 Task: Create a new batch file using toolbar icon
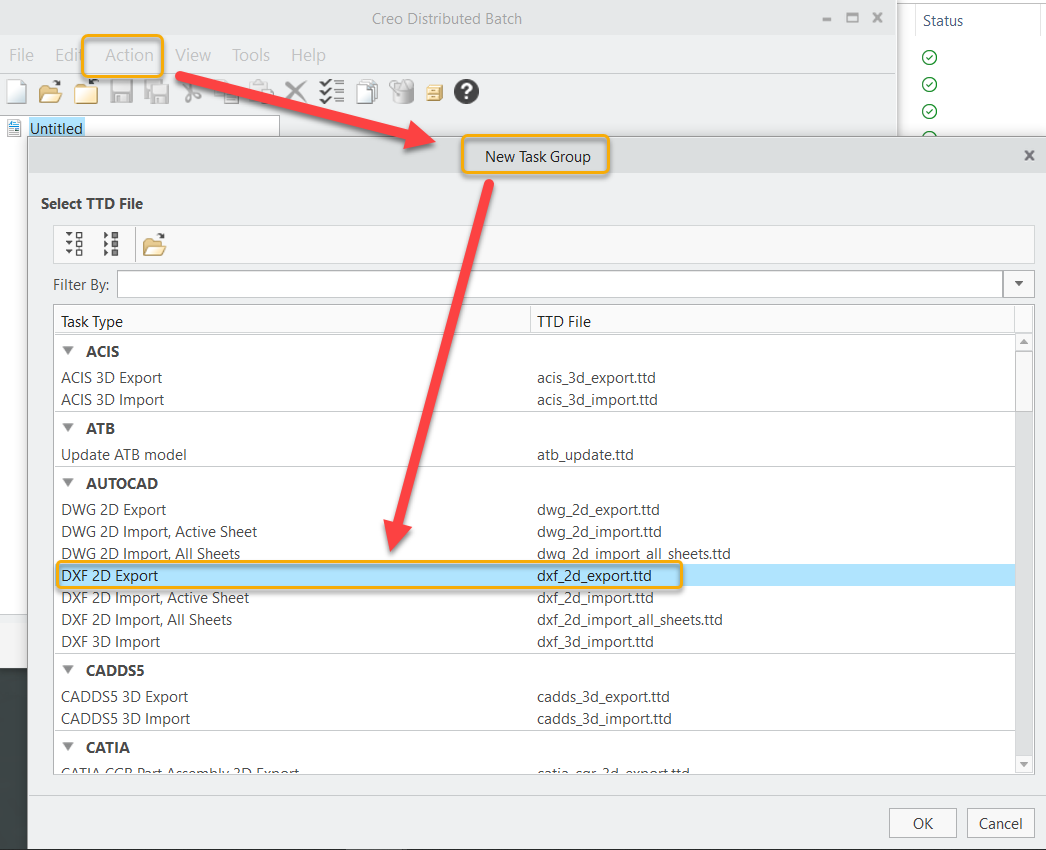click(x=15, y=91)
